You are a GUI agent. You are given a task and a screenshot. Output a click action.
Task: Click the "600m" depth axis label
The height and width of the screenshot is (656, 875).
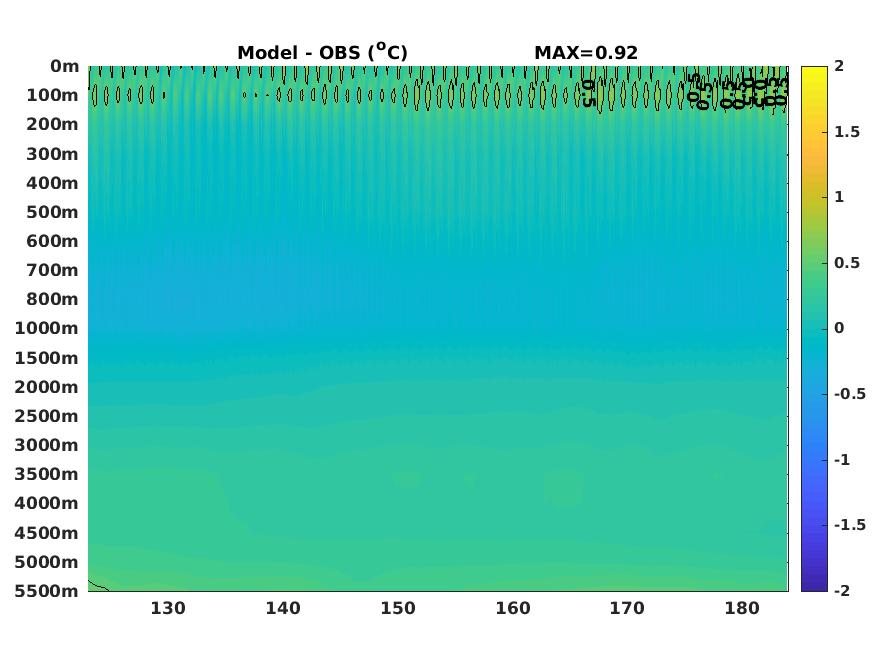(52, 241)
